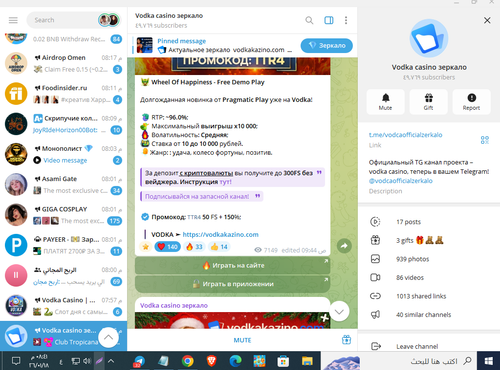This screenshot has height=370, width=500.
Task: View the 86 videos list
Action: [x=429, y=277]
